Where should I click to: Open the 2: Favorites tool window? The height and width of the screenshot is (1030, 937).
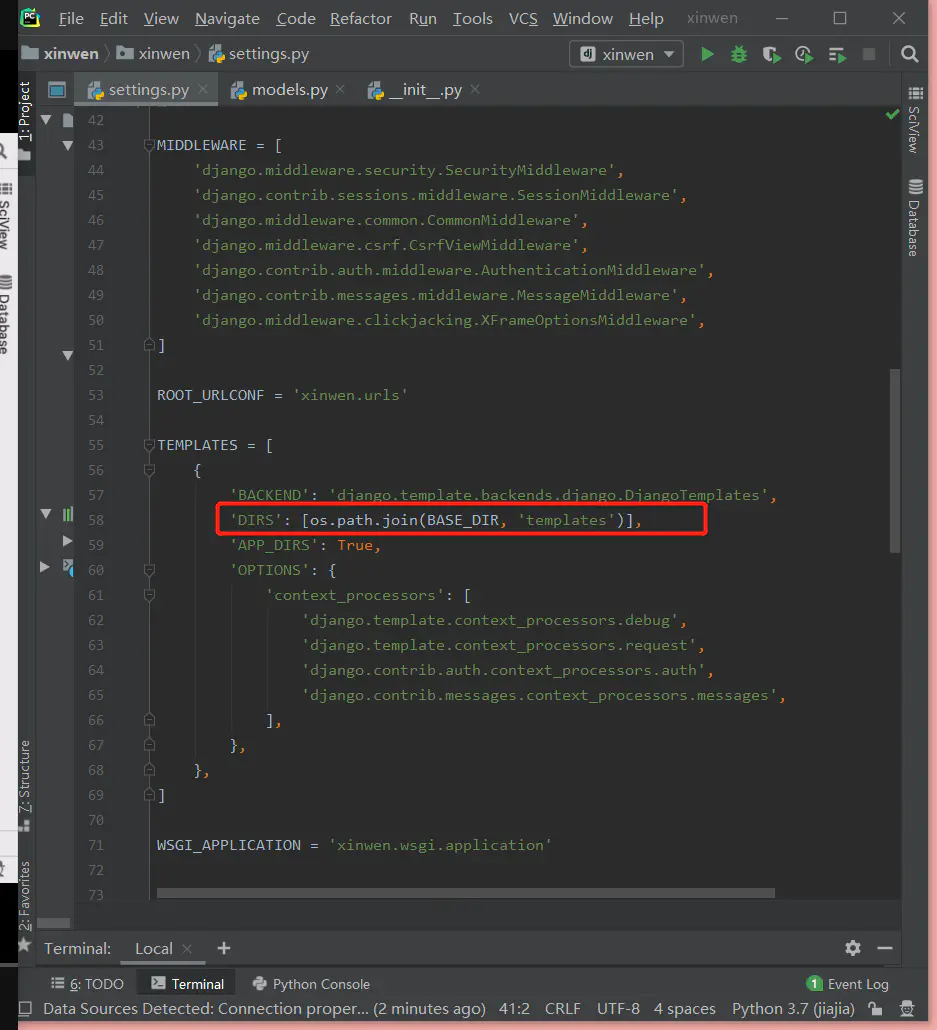click(25, 905)
